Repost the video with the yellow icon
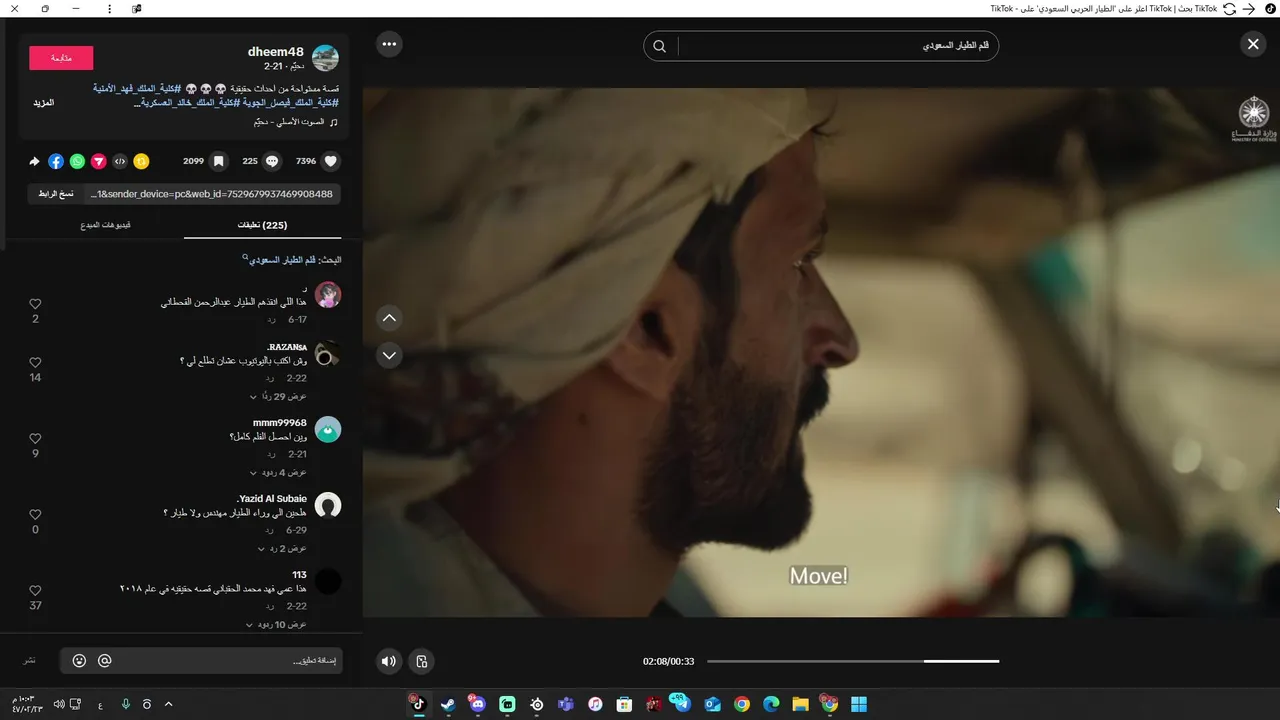This screenshot has height=720, width=1280. (x=141, y=161)
